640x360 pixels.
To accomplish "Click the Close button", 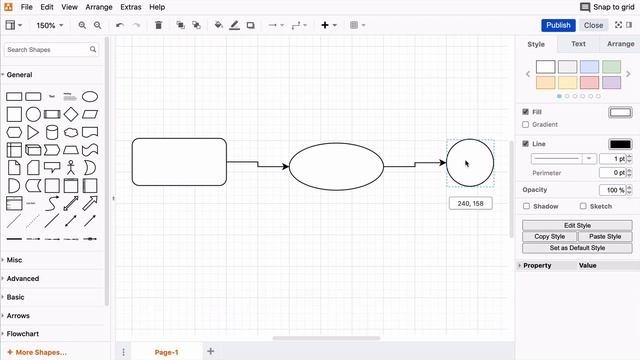I will point(593,25).
